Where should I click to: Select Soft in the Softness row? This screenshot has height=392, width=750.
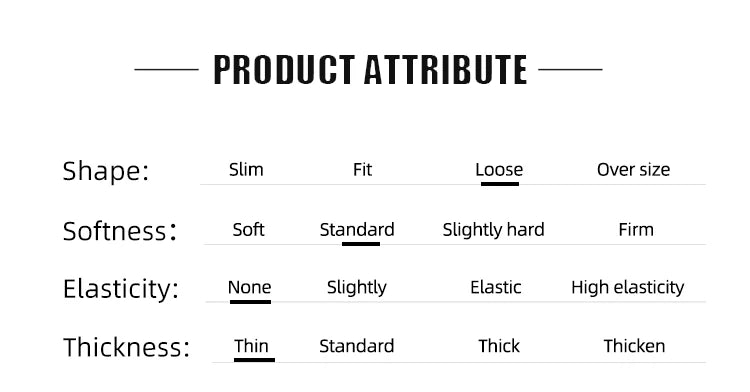coord(248,230)
